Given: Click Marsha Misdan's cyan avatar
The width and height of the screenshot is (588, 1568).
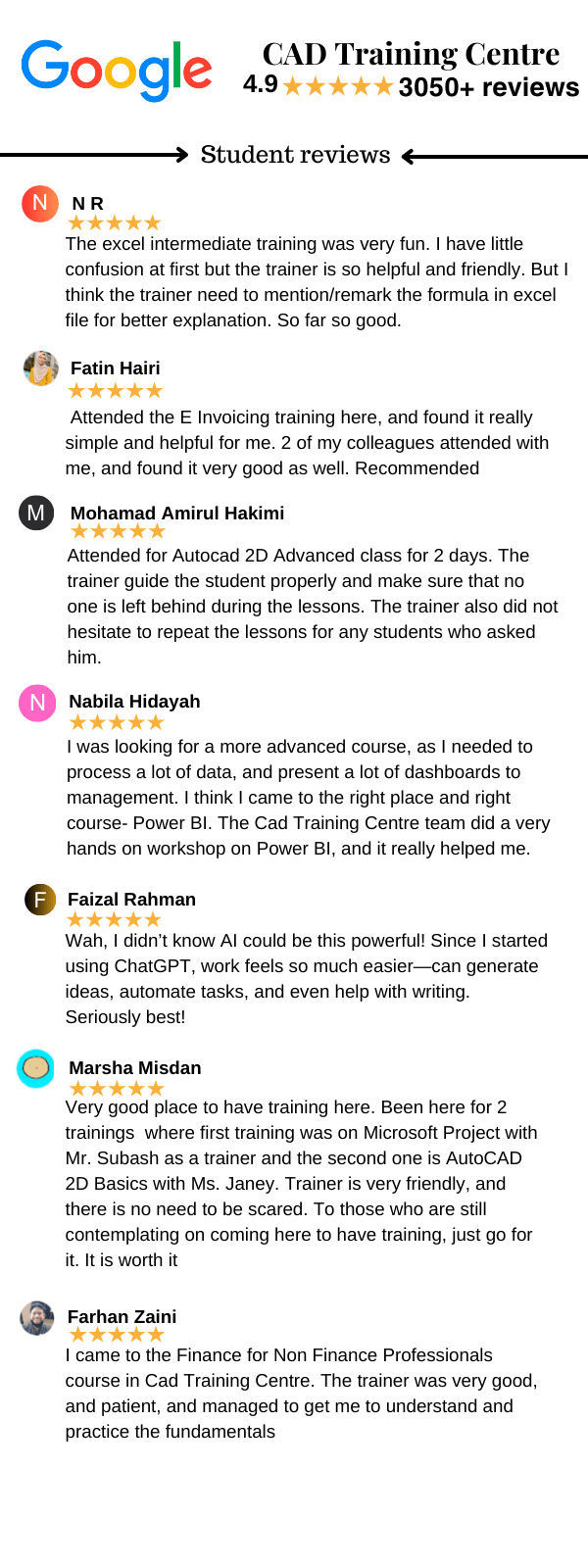Looking at the screenshot, I should pos(36,1068).
